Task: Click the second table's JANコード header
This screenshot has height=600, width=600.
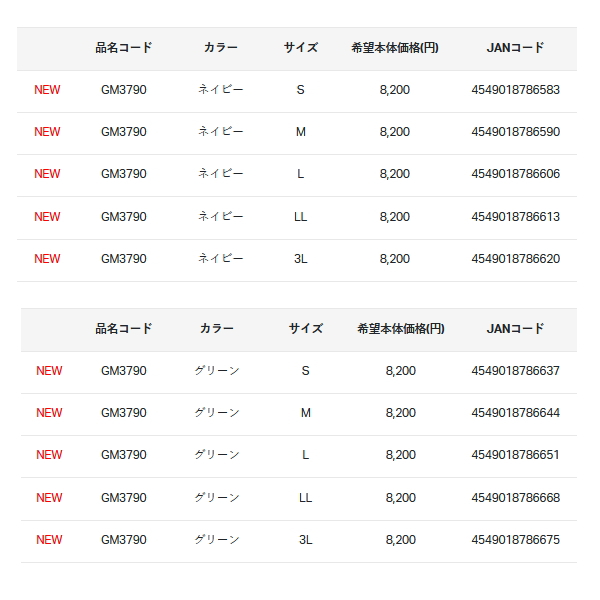Action: [x=515, y=328]
